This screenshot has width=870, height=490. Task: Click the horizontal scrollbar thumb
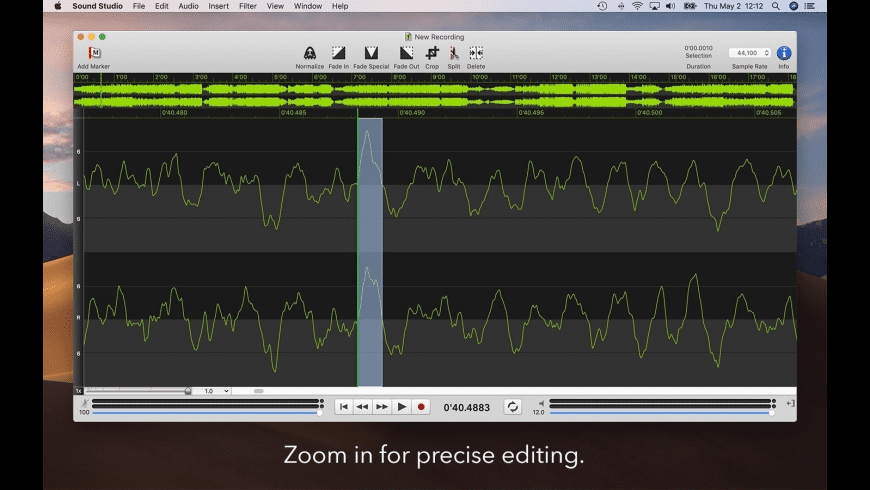(259, 391)
